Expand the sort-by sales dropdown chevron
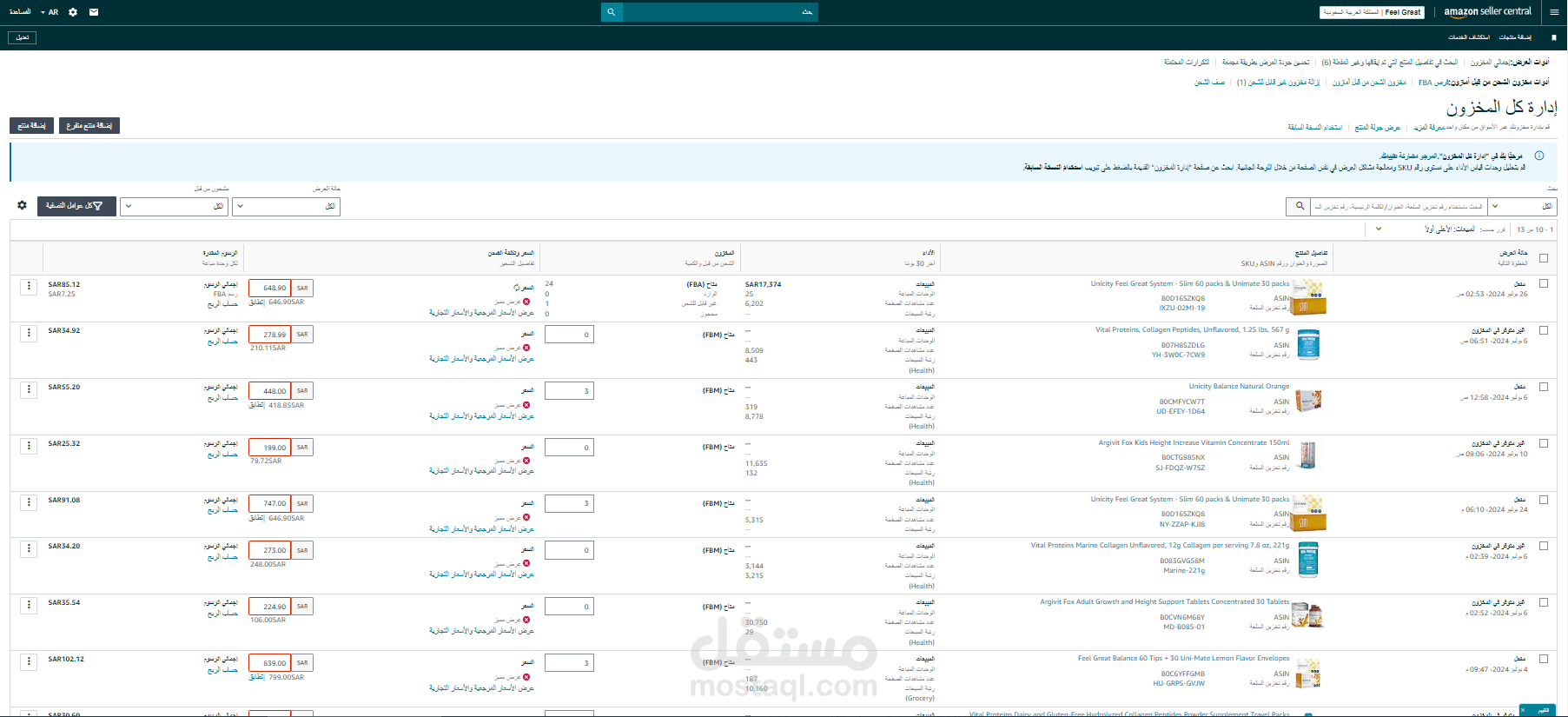 point(1379,229)
